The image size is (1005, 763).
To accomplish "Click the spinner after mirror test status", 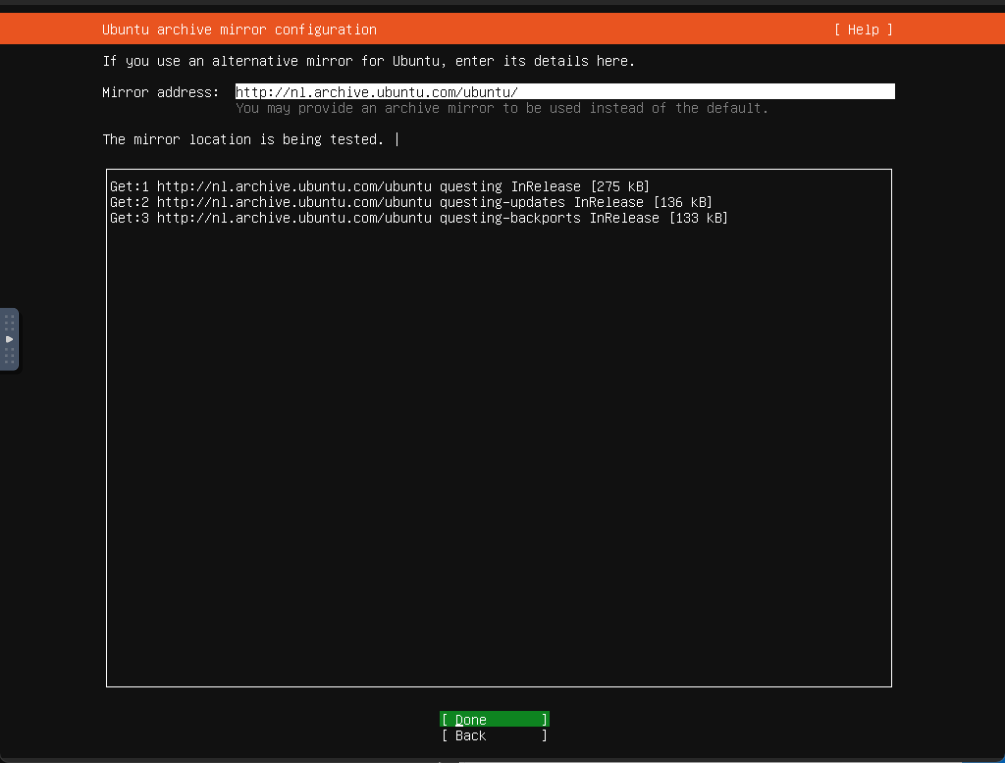I will (397, 140).
